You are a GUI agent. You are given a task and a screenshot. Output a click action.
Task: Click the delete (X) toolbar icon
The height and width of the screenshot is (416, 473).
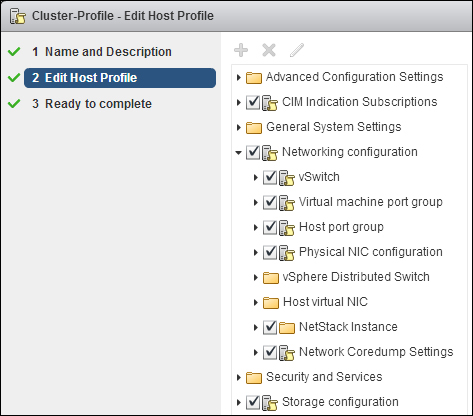(269, 50)
